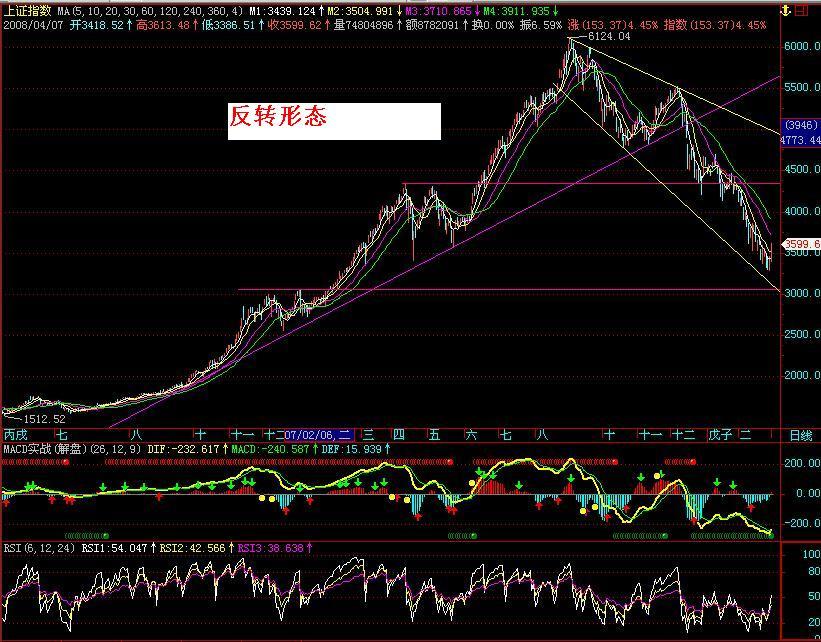Viewport: 821px width, 642px height.
Task: Select the white 反转形态 text annotation box
Action: point(334,121)
